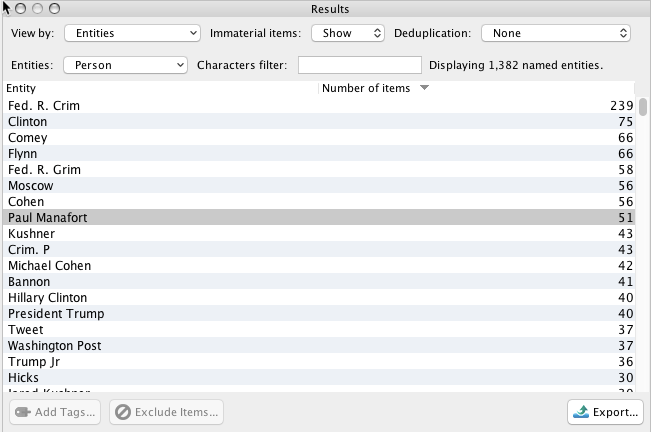Select the Clinton entity row

click(x=319, y=122)
